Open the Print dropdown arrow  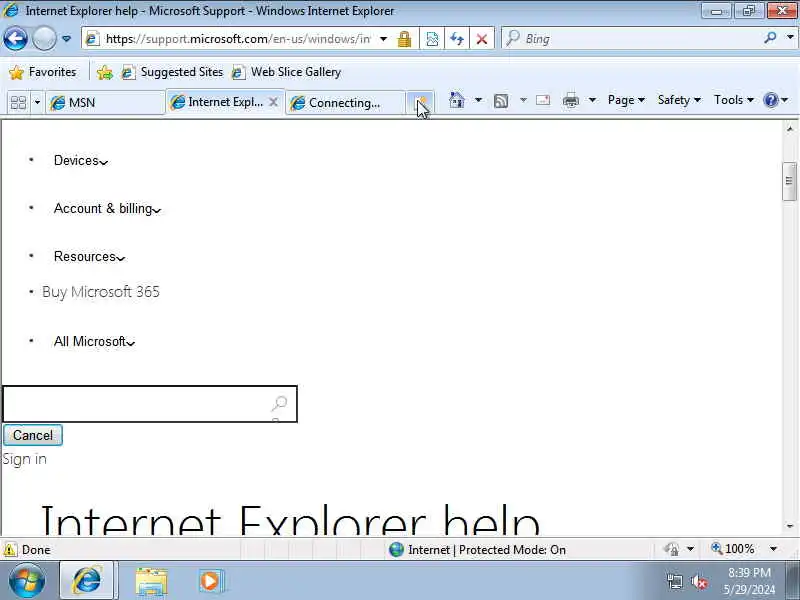coord(592,100)
